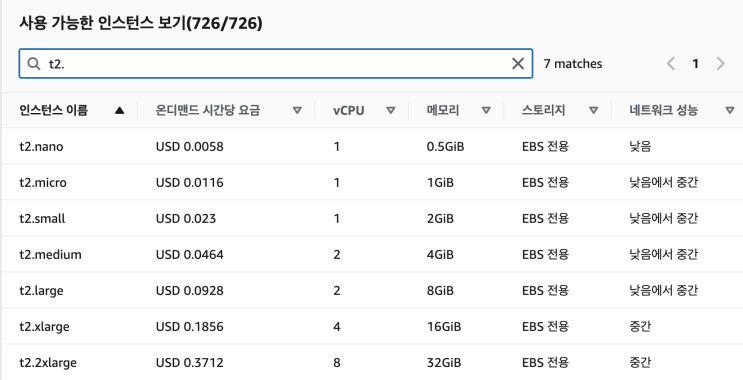Click the 메모리 column header label
The width and height of the screenshot is (743, 380).
click(443, 110)
